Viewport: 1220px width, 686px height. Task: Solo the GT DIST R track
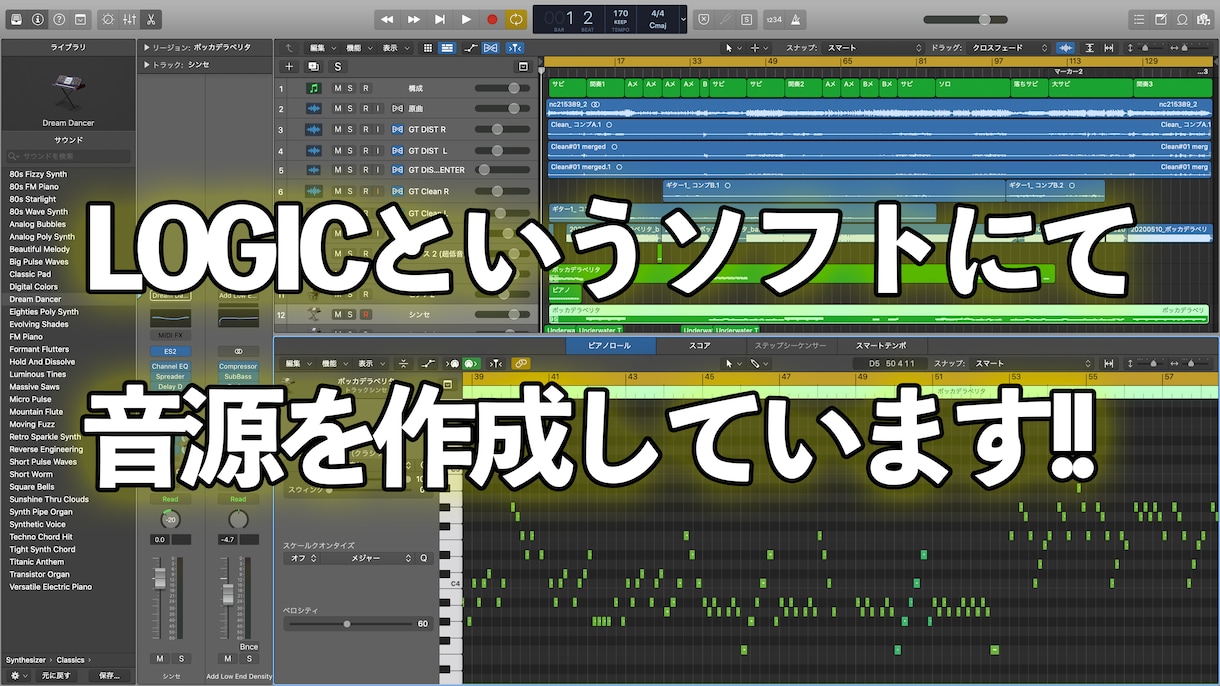[351, 129]
